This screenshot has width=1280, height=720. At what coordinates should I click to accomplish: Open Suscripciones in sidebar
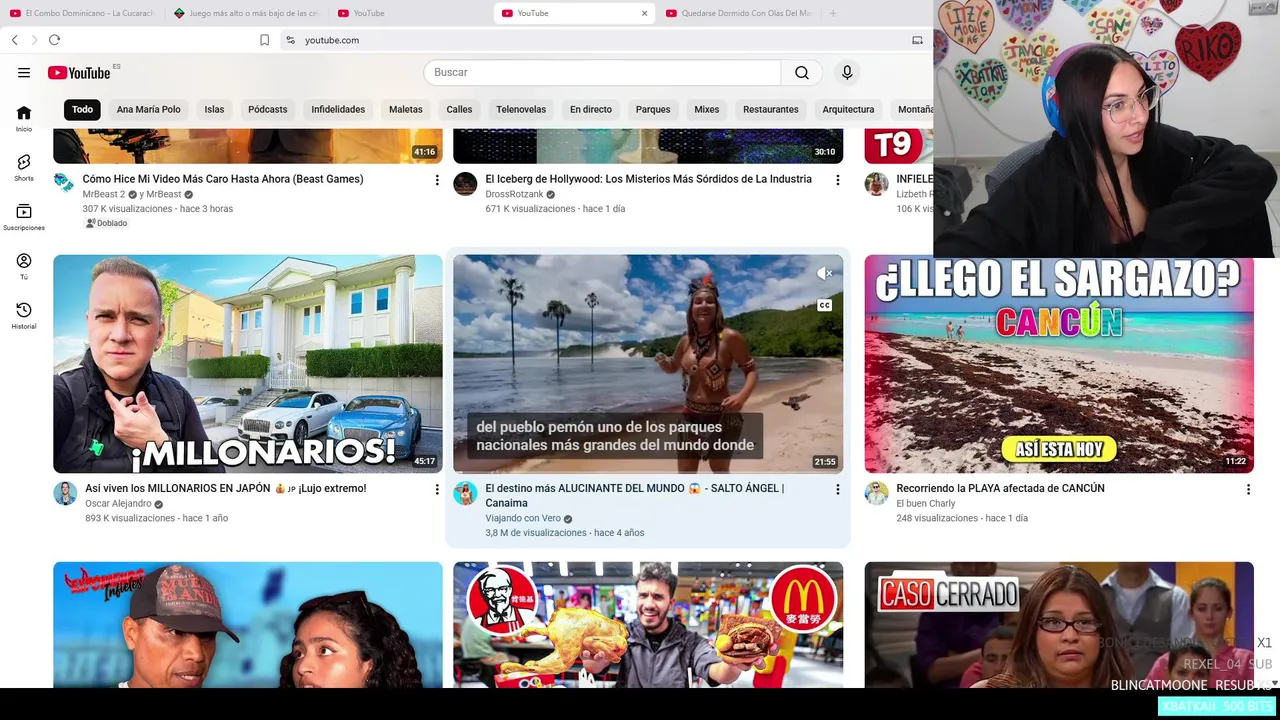coord(24,217)
